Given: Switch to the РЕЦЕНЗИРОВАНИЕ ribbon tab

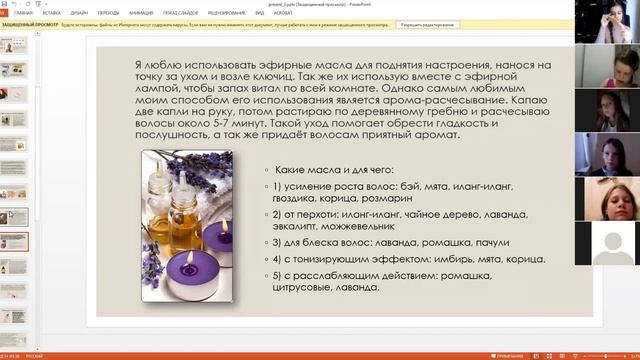Looking at the screenshot, I should (227, 13).
